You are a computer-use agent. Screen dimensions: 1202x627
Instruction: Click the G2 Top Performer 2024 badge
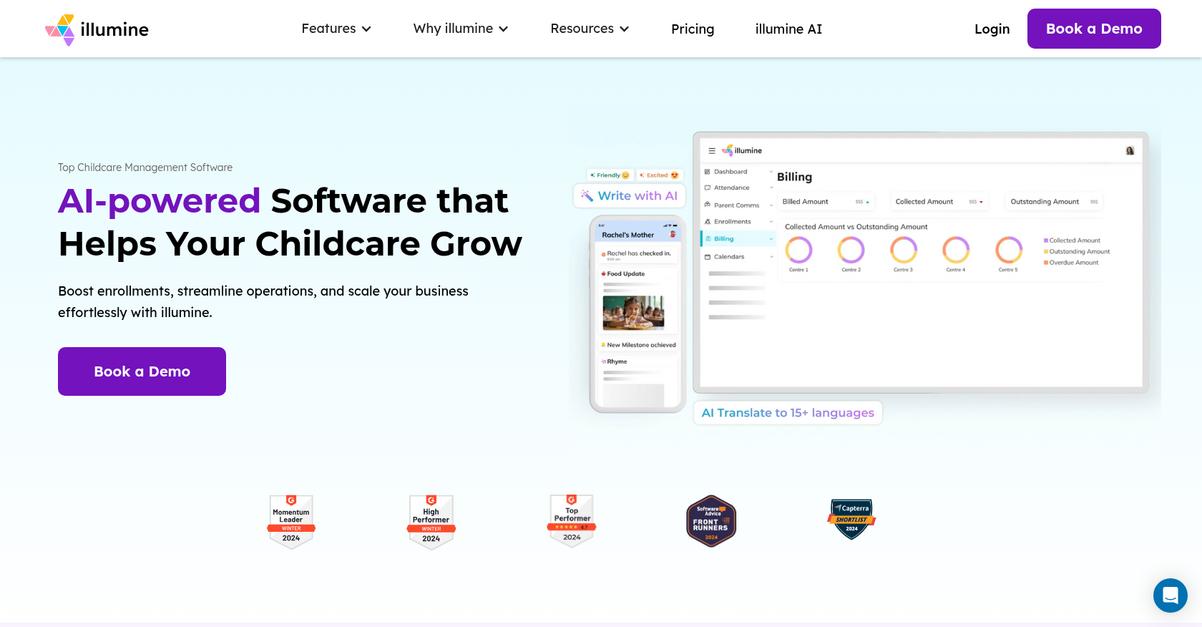(572, 520)
